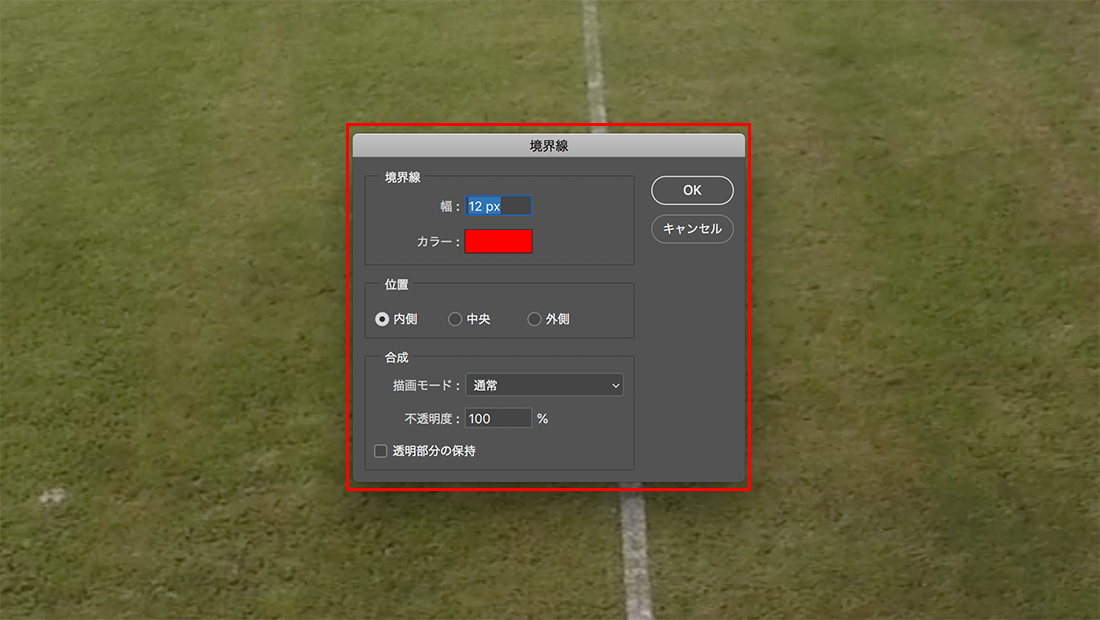
Task: Choose the 中央 position radio button
Action: coord(455,319)
